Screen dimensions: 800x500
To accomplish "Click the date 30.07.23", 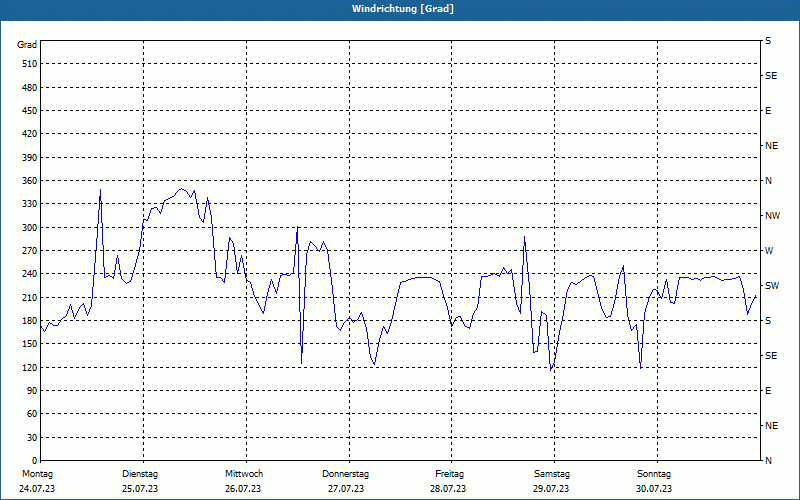I will point(654,489).
